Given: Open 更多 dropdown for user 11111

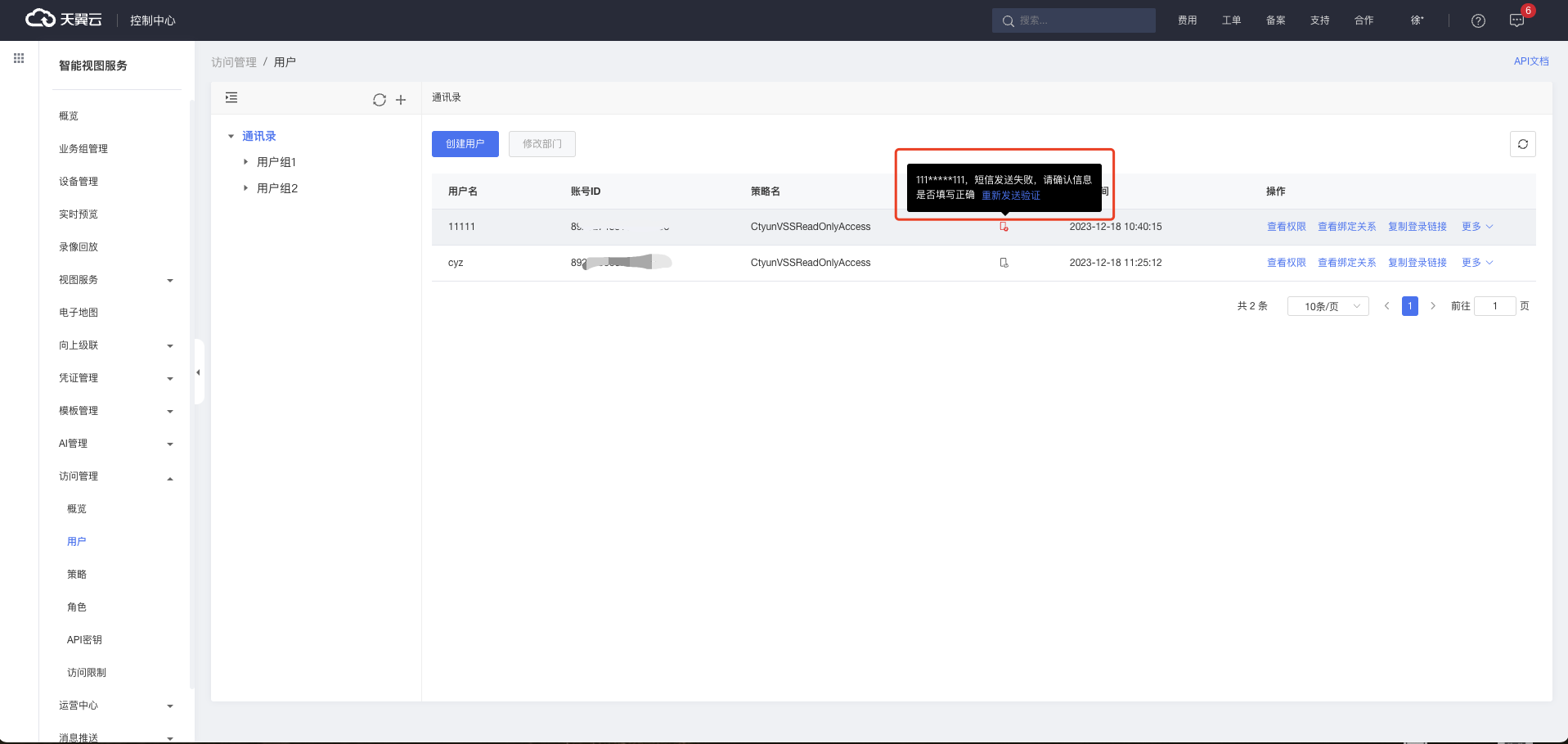Looking at the screenshot, I should 1476,227.
